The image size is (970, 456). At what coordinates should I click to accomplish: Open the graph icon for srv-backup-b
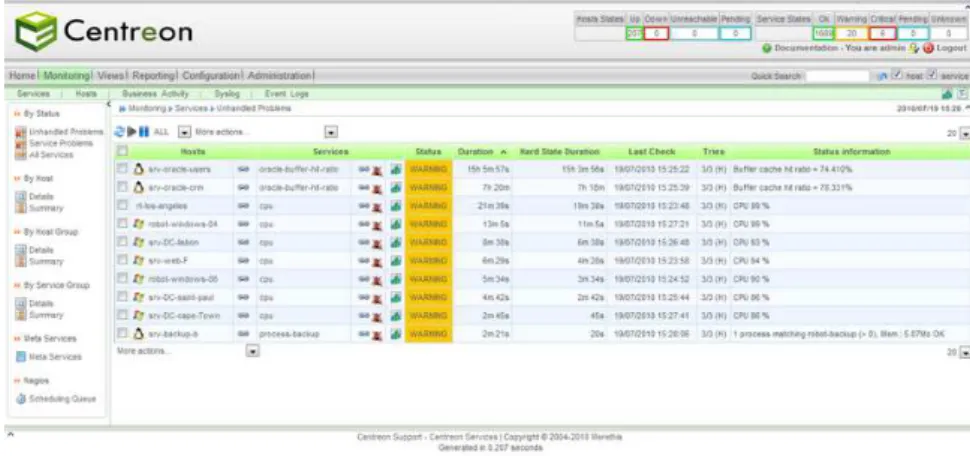[396, 335]
